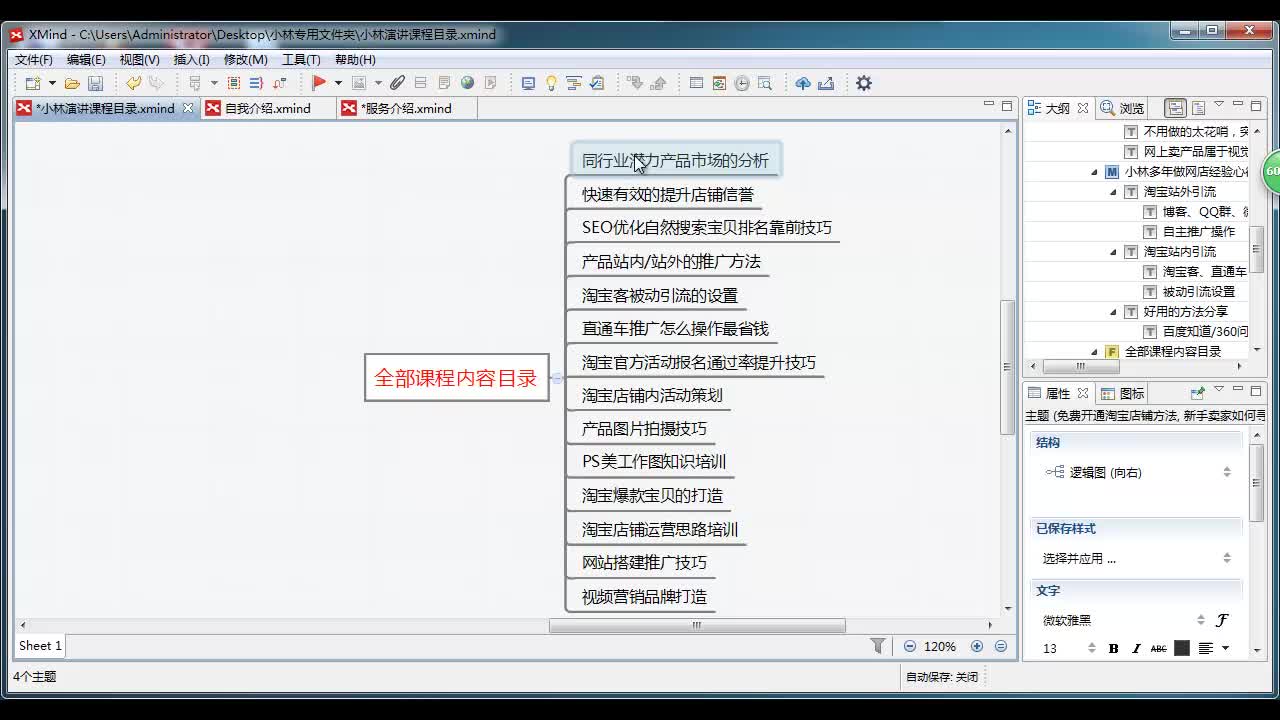Open the 文件(F) menu
Screen dimensions: 1280x720
coord(34,60)
